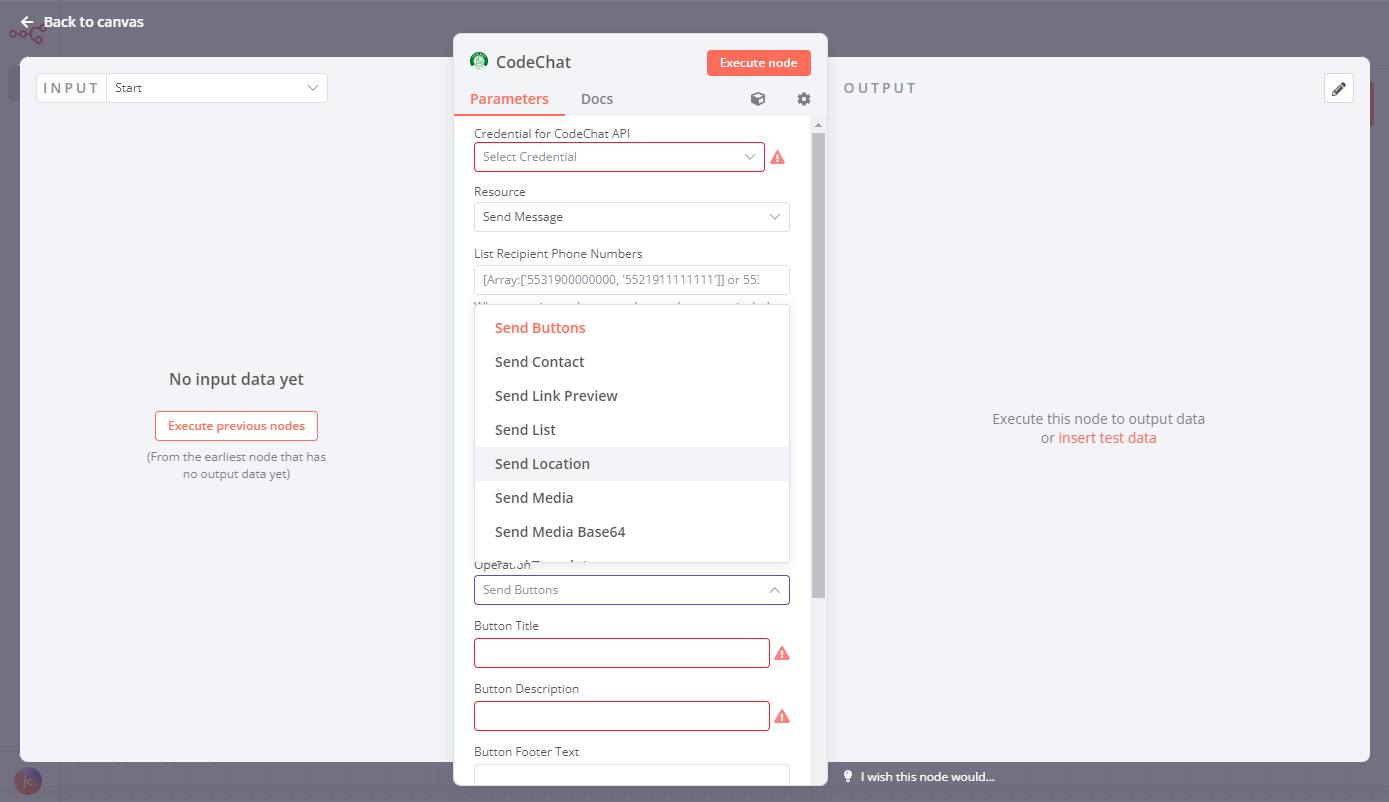Click the CodeChat node logo icon
Screen dimensions: 1389x802
tap(479, 61)
